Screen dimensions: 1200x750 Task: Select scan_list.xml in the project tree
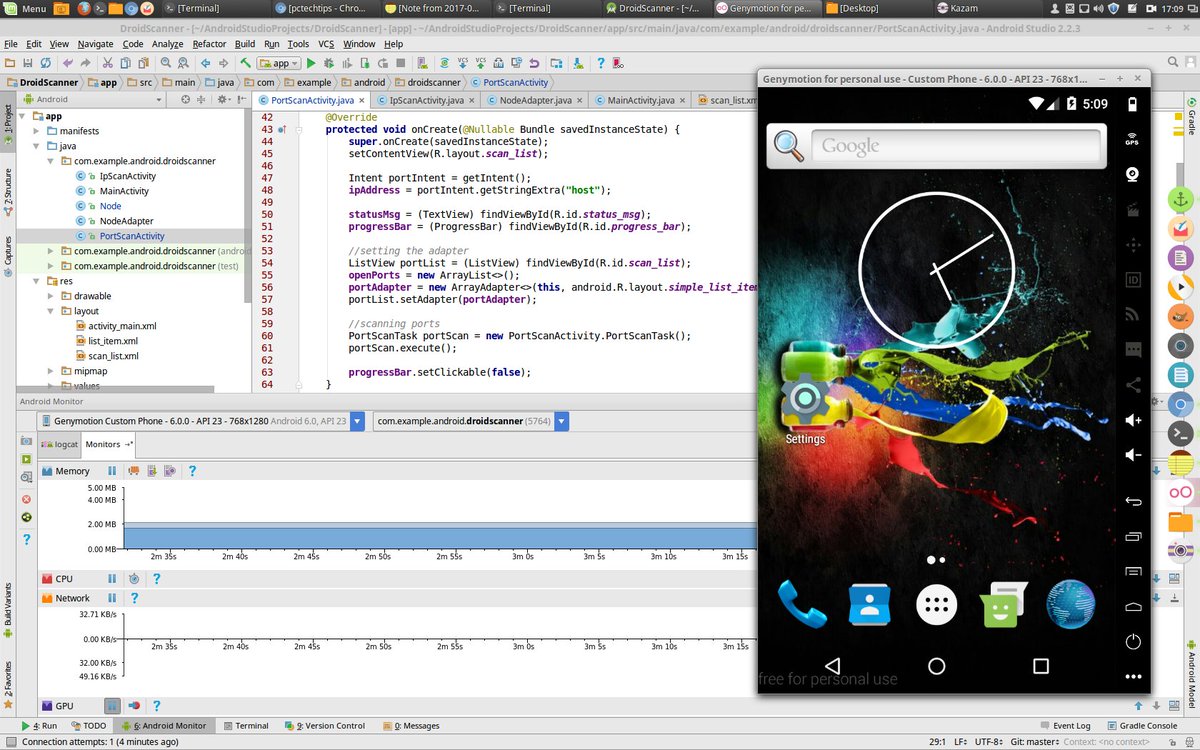113,356
